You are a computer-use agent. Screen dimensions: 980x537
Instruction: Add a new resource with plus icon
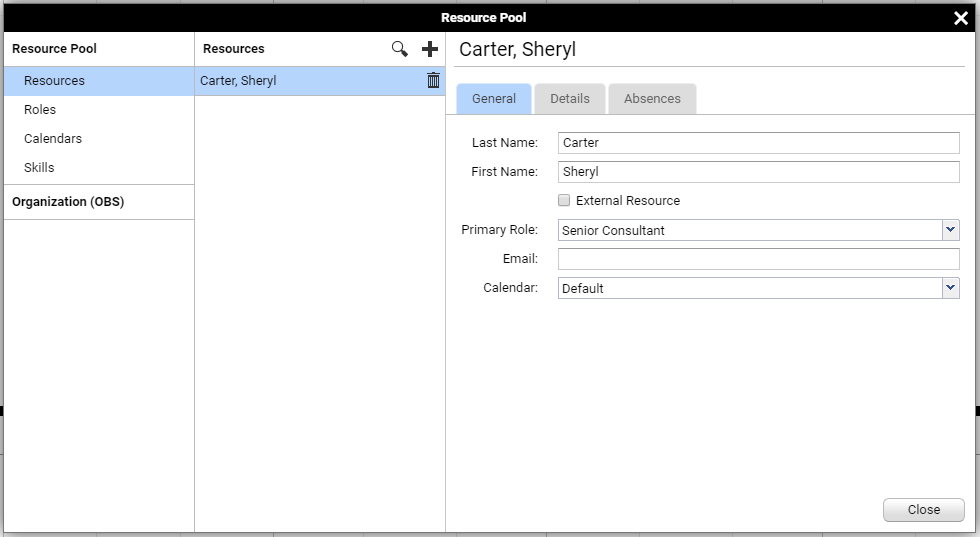pos(430,49)
